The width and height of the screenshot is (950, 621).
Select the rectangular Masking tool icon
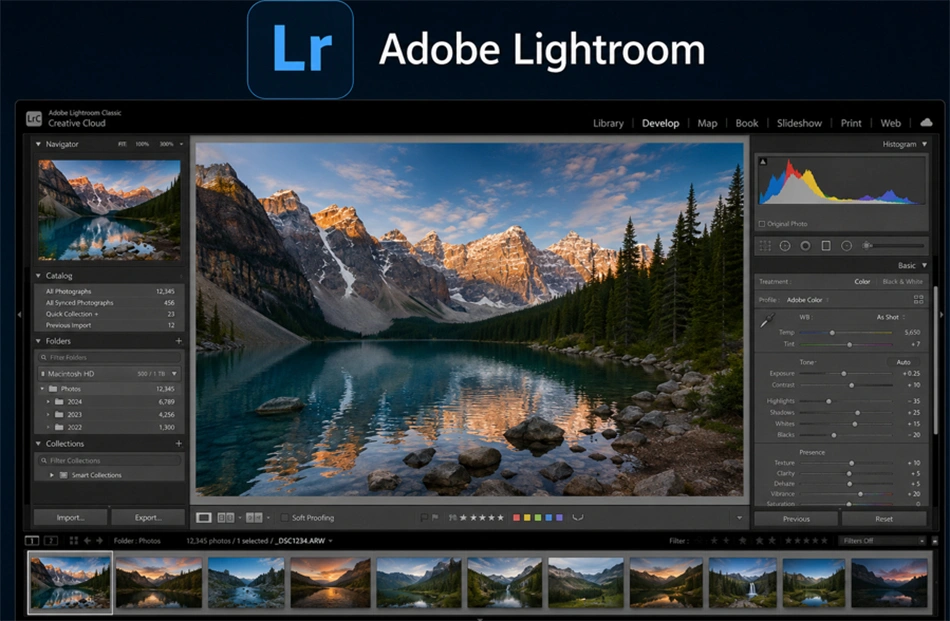(x=826, y=246)
